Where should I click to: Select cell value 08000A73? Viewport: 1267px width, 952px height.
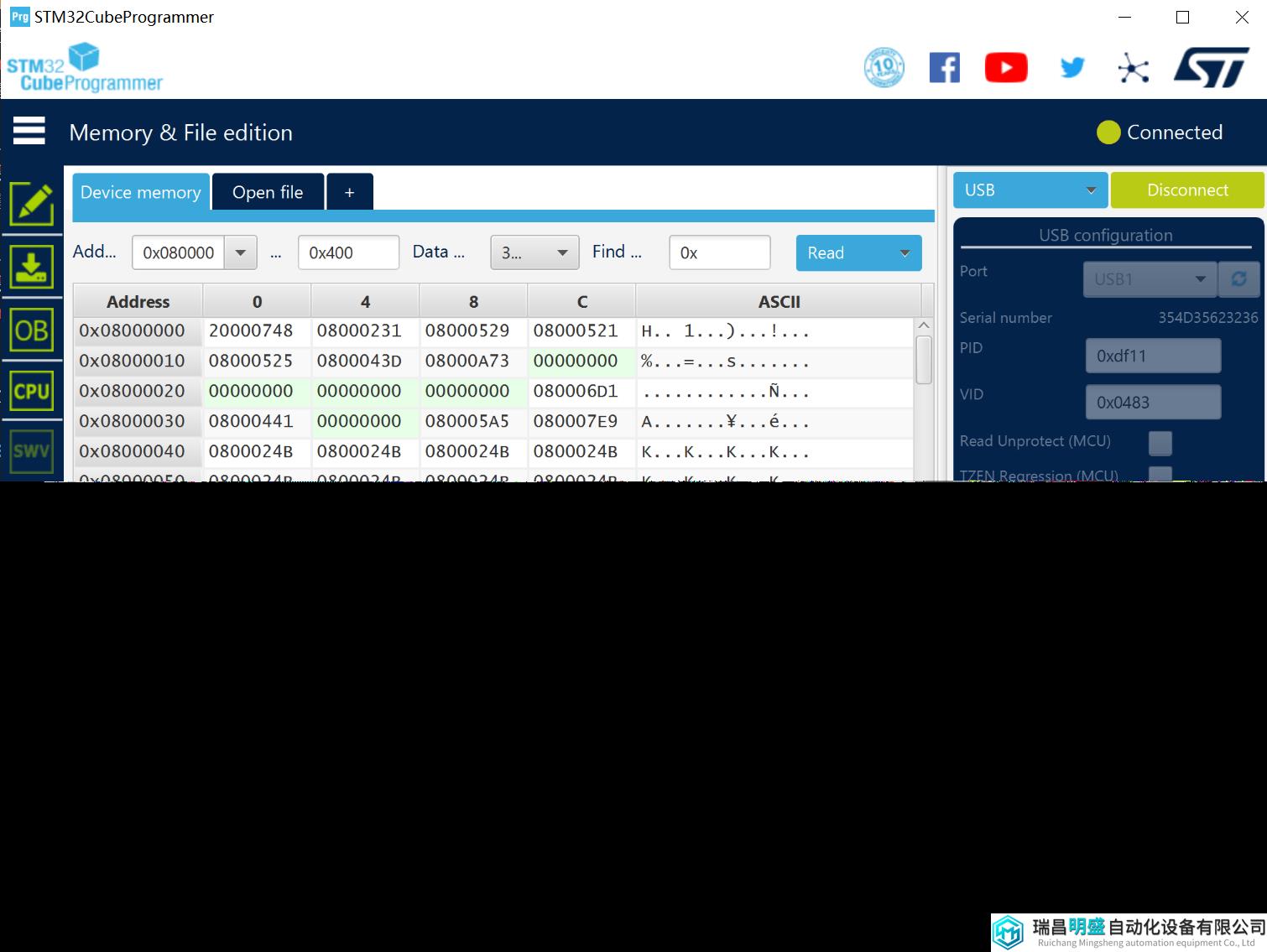pos(473,361)
